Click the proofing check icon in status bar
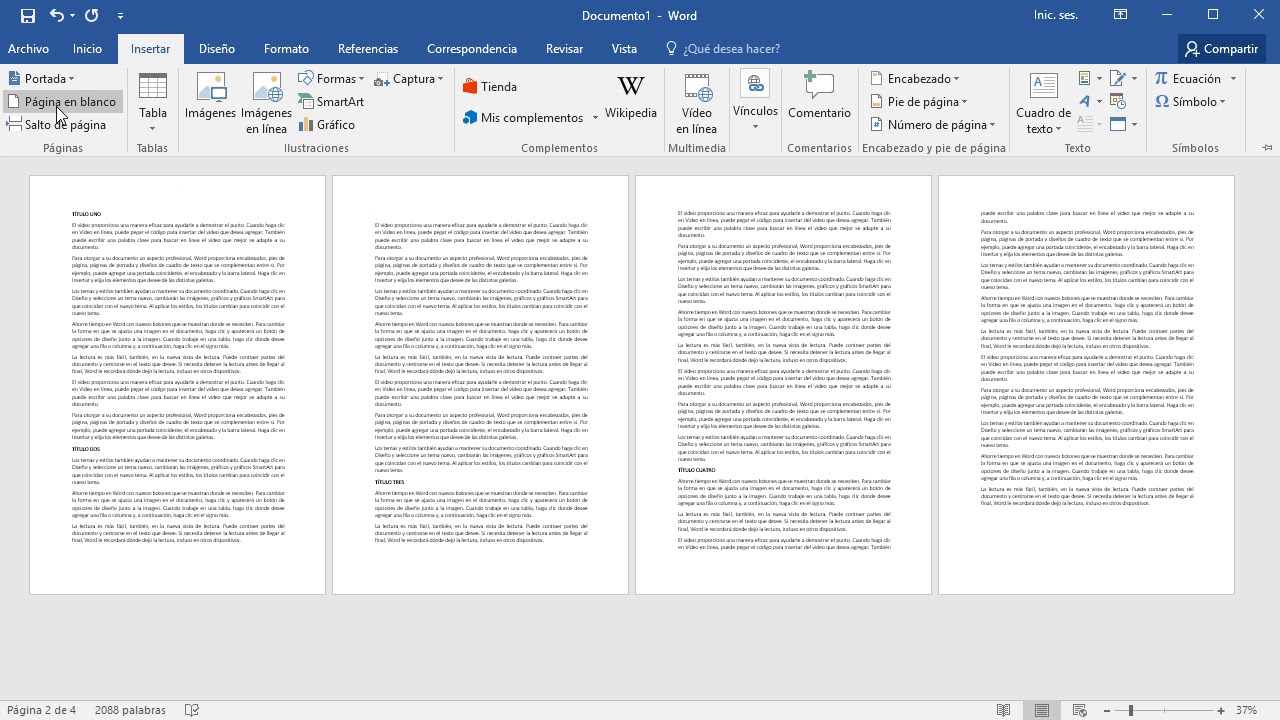The width and height of the screenshot is (1280, 720). click(192, 710)
